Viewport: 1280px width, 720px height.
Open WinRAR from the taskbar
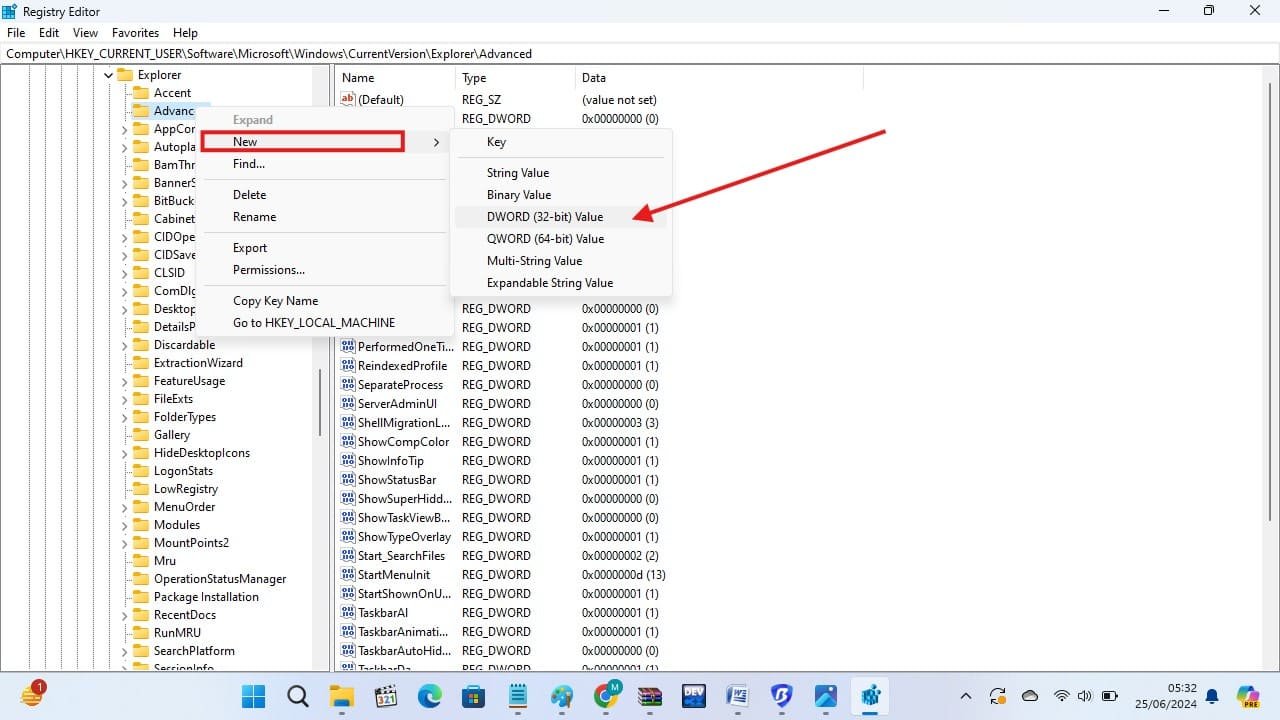[x=650, y=696]
